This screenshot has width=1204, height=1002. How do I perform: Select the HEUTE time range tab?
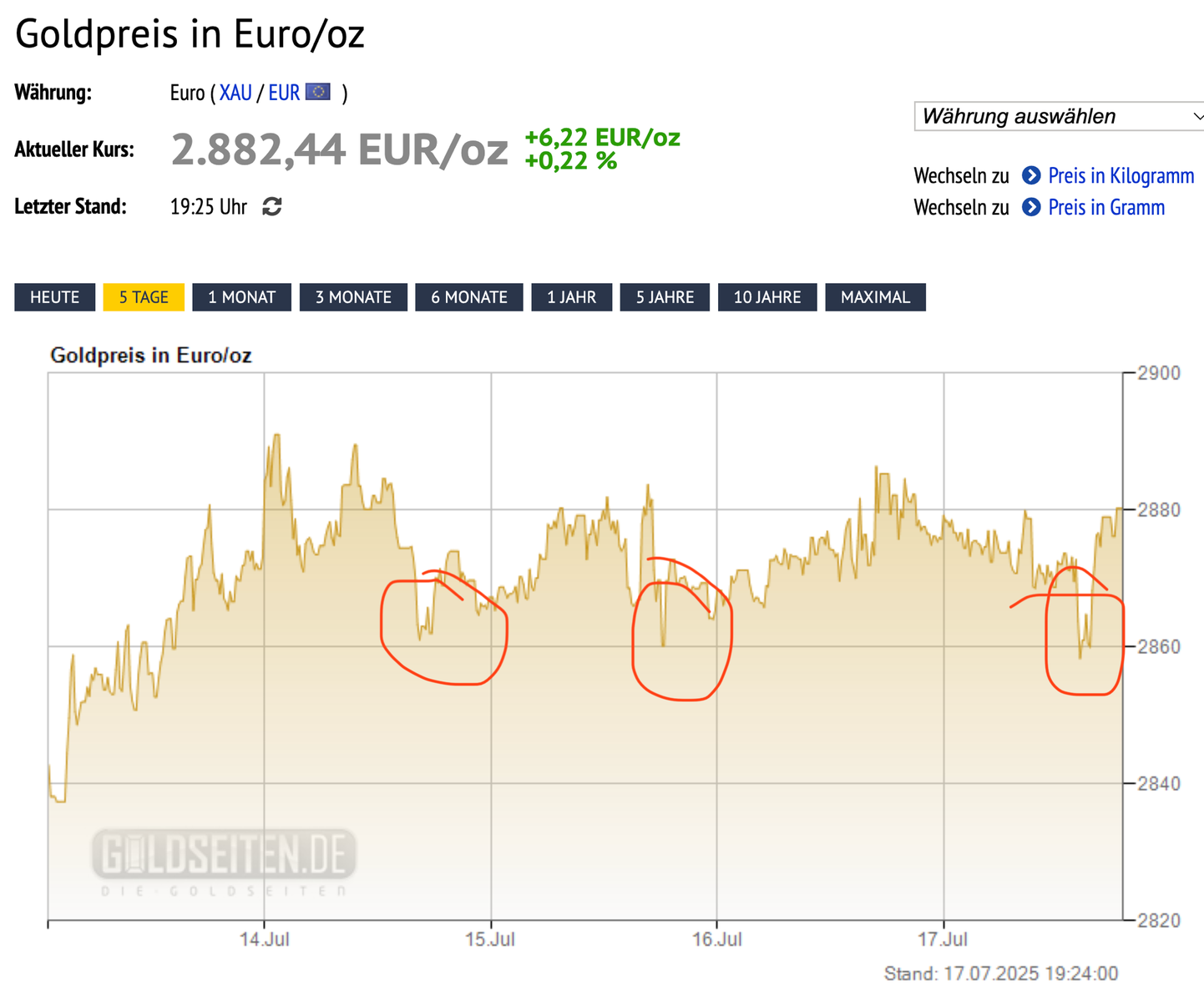[x=55, y=297]
